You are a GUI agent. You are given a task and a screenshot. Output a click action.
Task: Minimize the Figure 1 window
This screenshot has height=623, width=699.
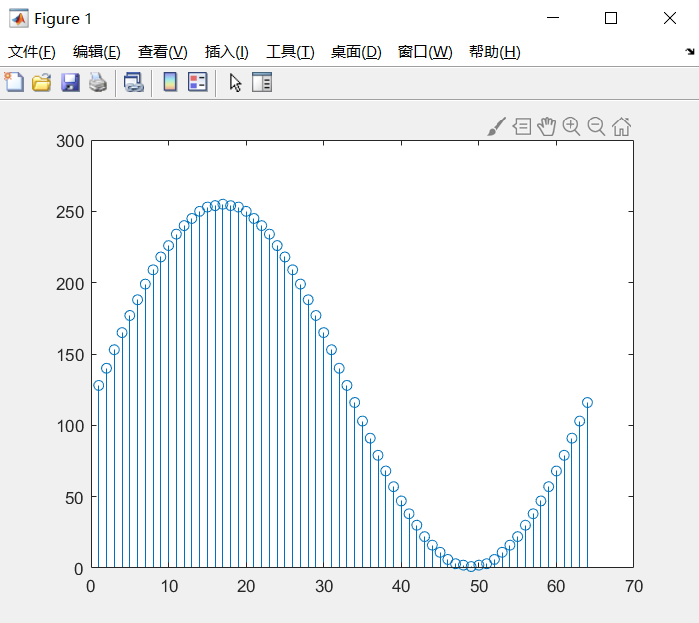point(553,18)
